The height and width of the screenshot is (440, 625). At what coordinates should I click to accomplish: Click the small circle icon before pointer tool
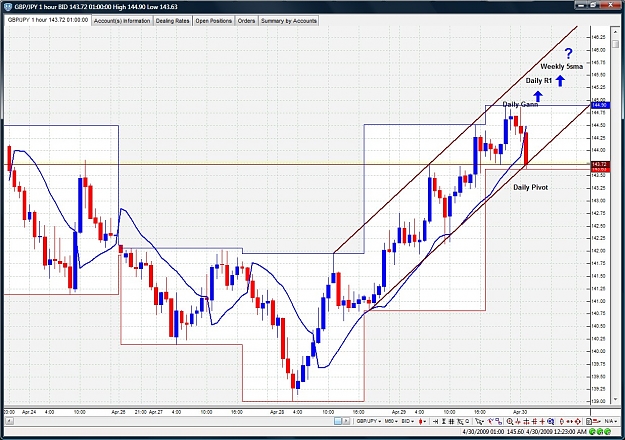click(x=467, y=421)
